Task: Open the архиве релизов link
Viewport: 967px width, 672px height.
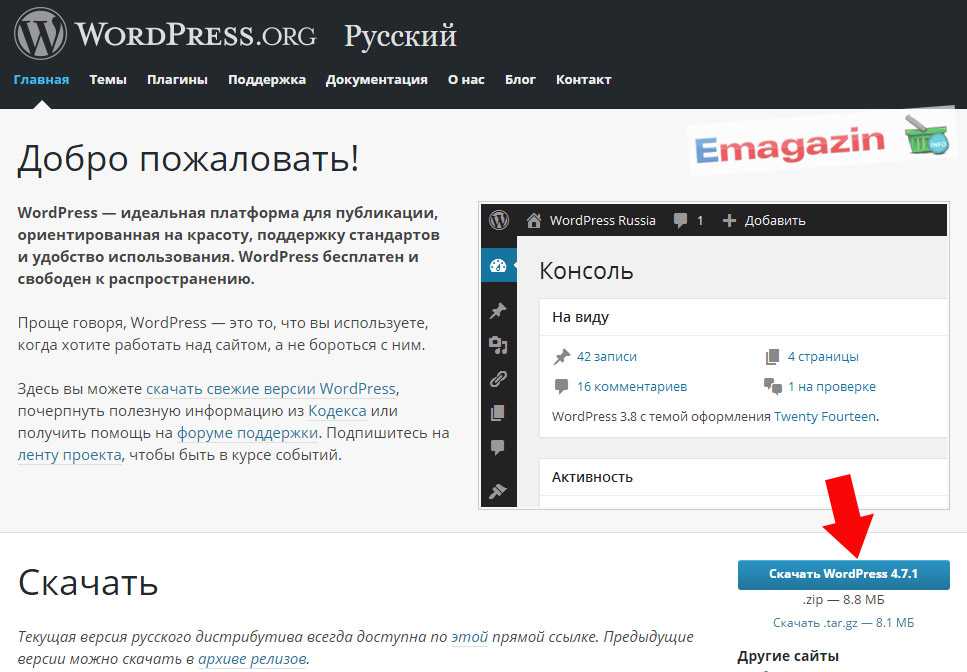Action: [252, 658]
